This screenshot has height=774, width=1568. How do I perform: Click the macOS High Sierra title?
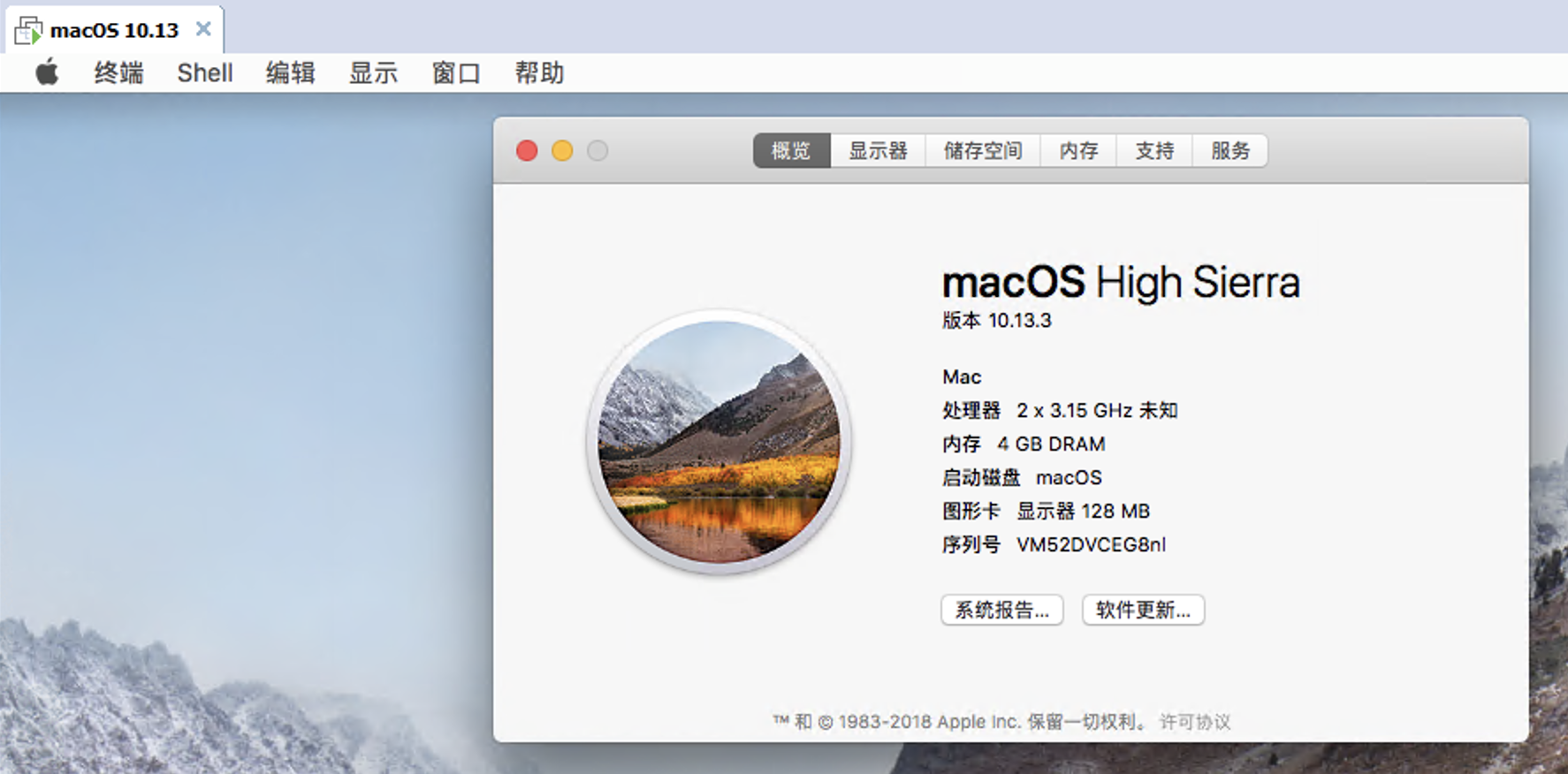tap(1121, 283)
